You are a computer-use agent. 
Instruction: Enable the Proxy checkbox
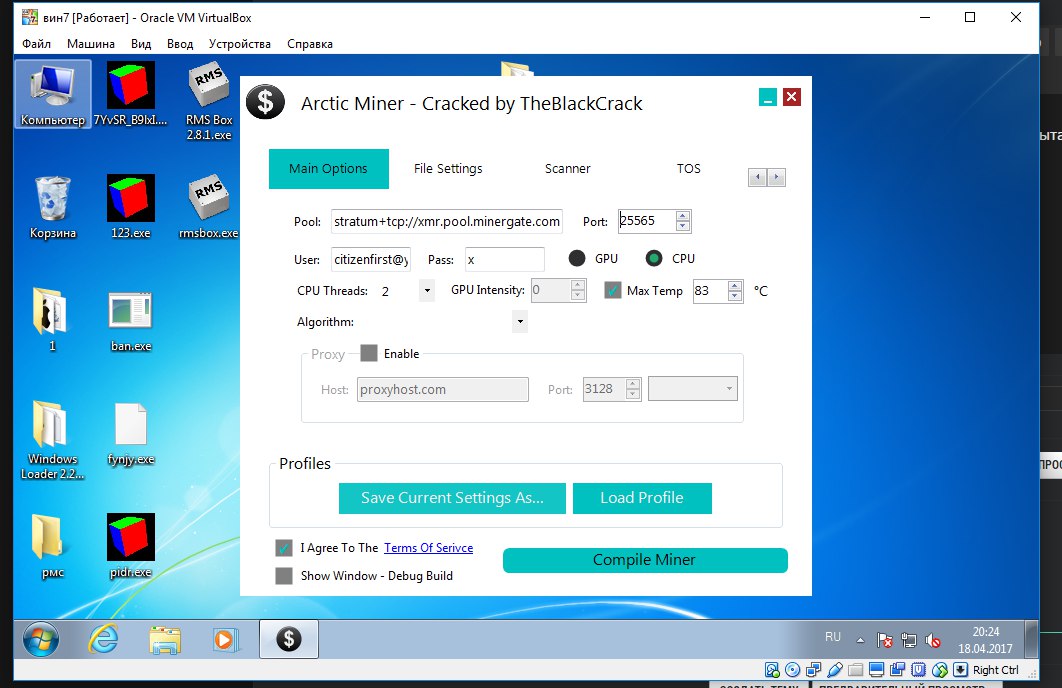coord(369,353)
